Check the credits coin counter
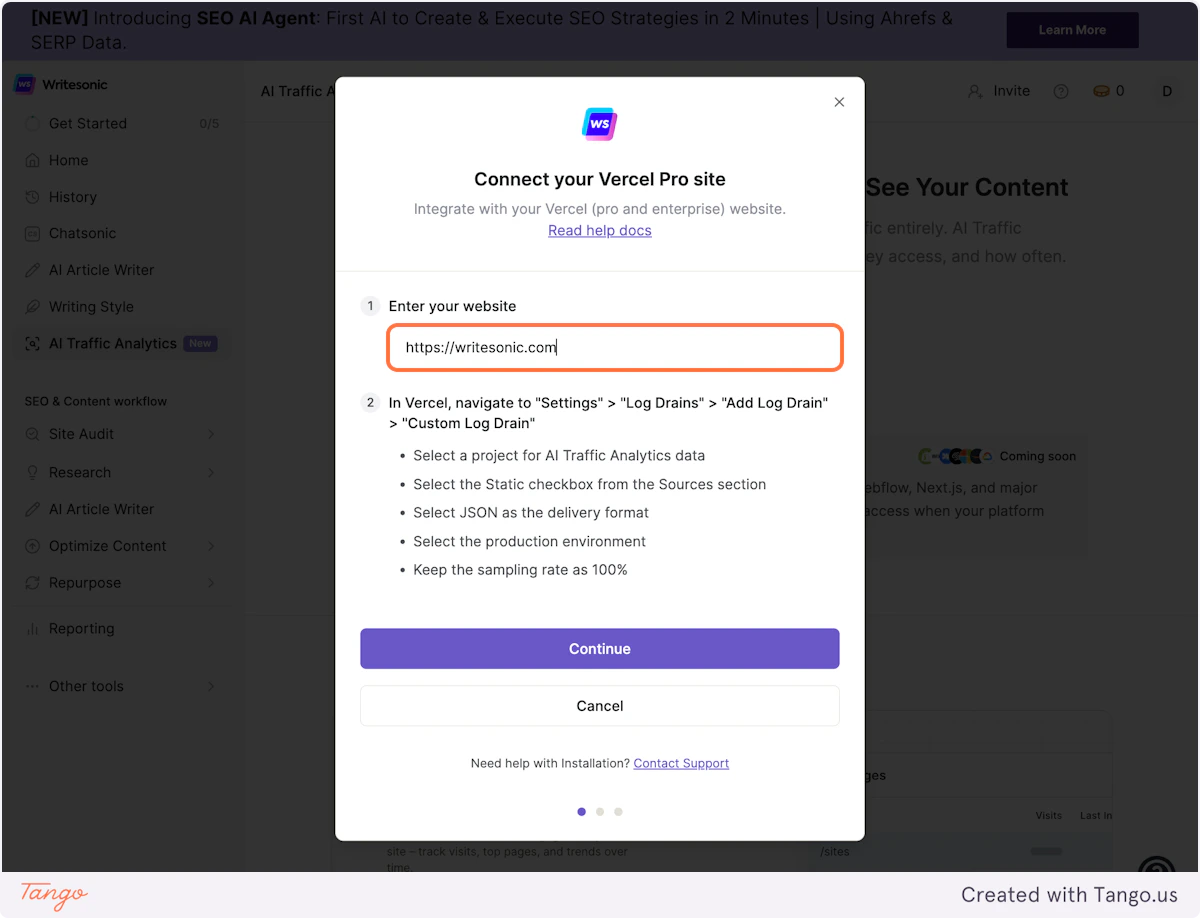This screenshot has width=1200, height=918. [x=1108, y=91]
